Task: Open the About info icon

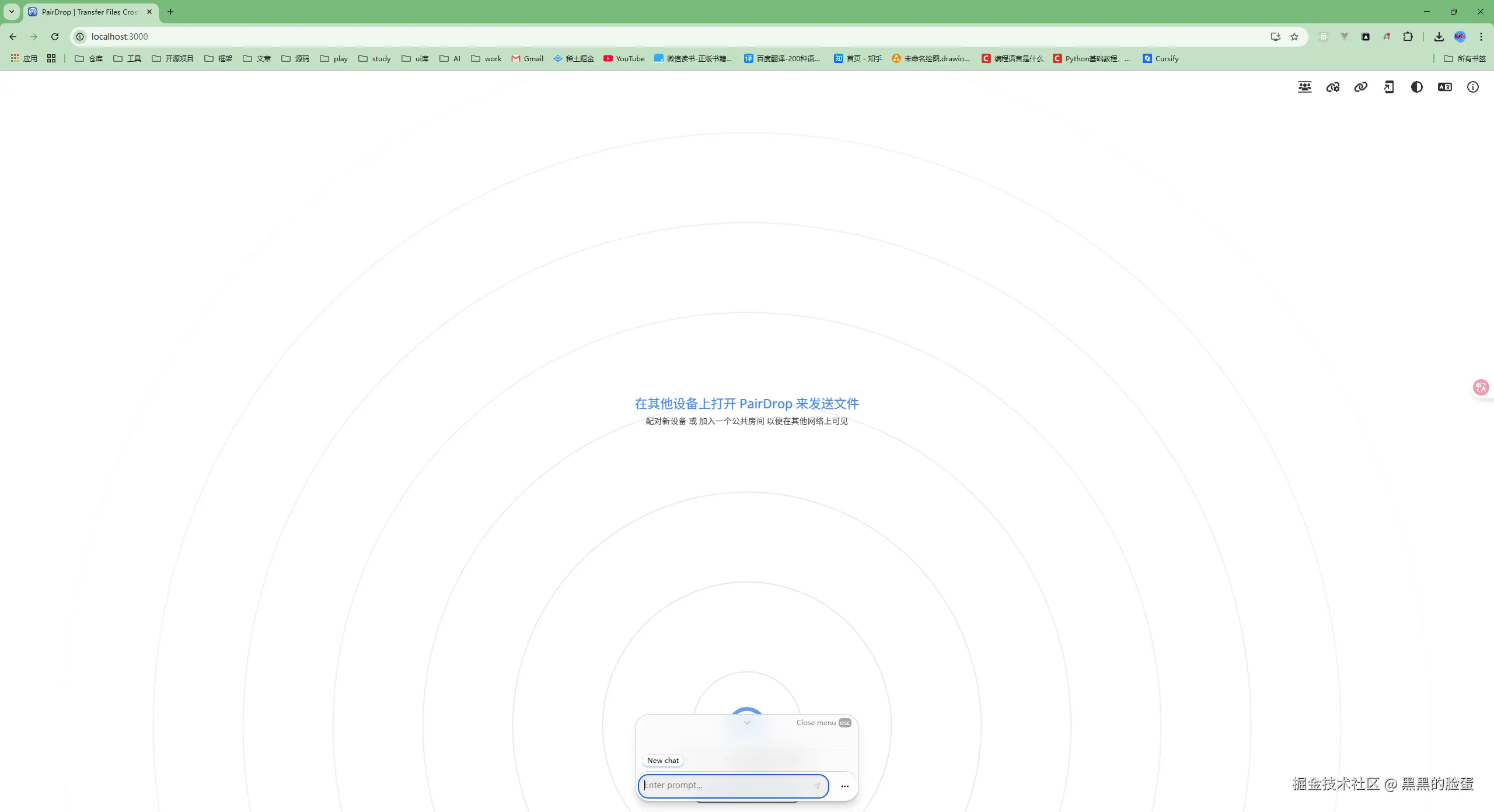Action: coord(1472,87)
